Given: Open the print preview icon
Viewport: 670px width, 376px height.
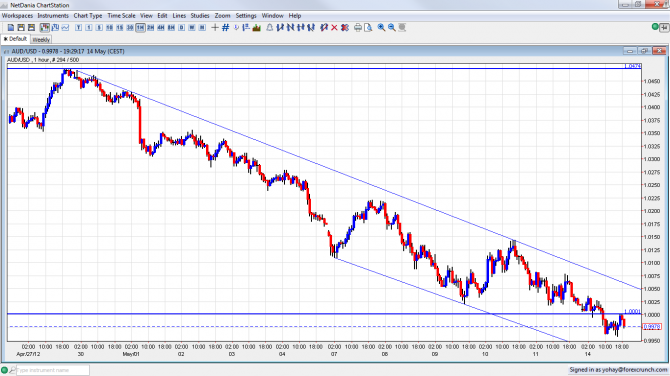Looking at the screenshot, I should pos(368,27).
